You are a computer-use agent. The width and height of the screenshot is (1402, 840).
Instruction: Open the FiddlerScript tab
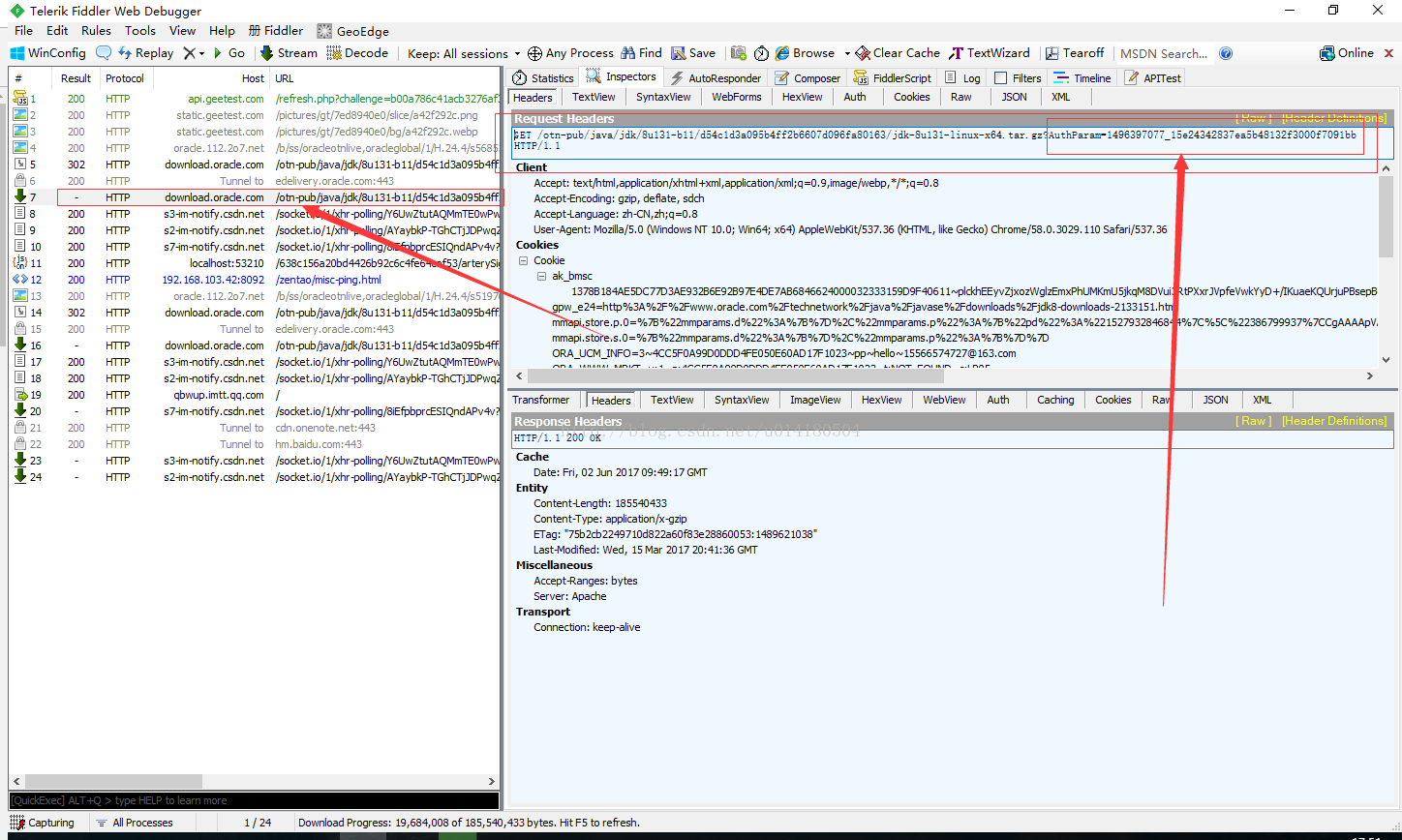point(892,78)
